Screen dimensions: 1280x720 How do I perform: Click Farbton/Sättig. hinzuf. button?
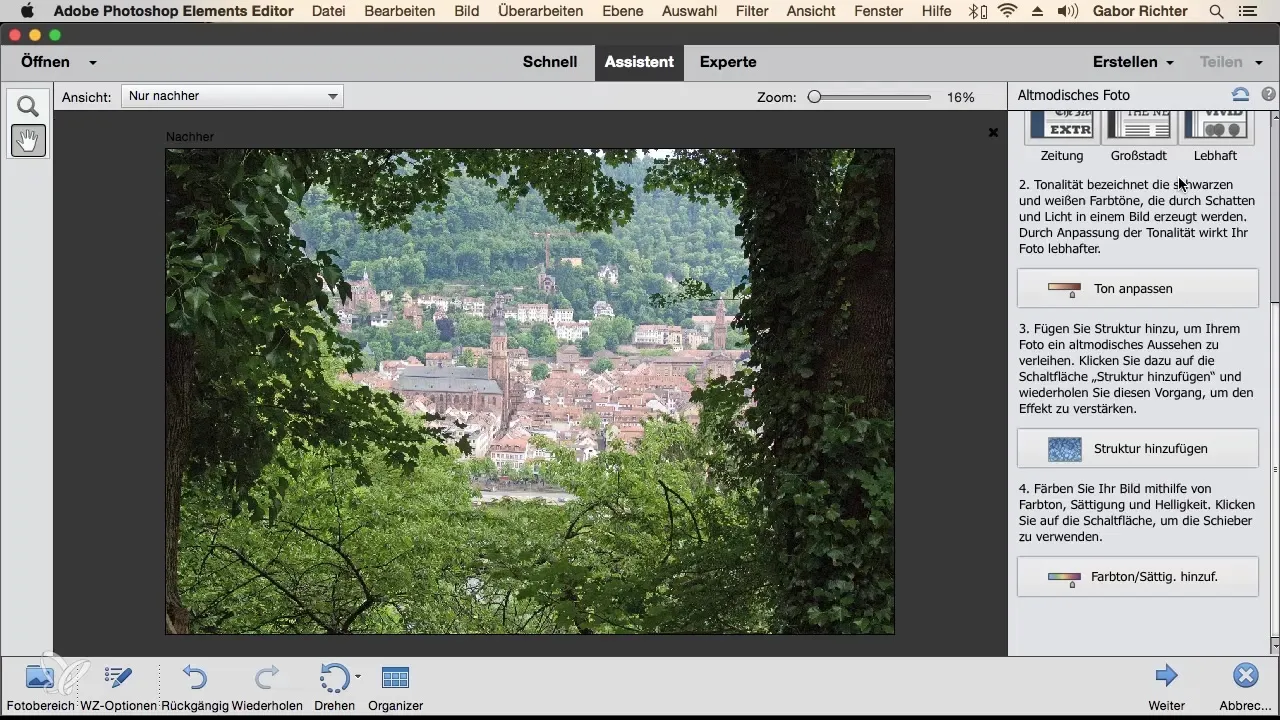(1137, 577)
